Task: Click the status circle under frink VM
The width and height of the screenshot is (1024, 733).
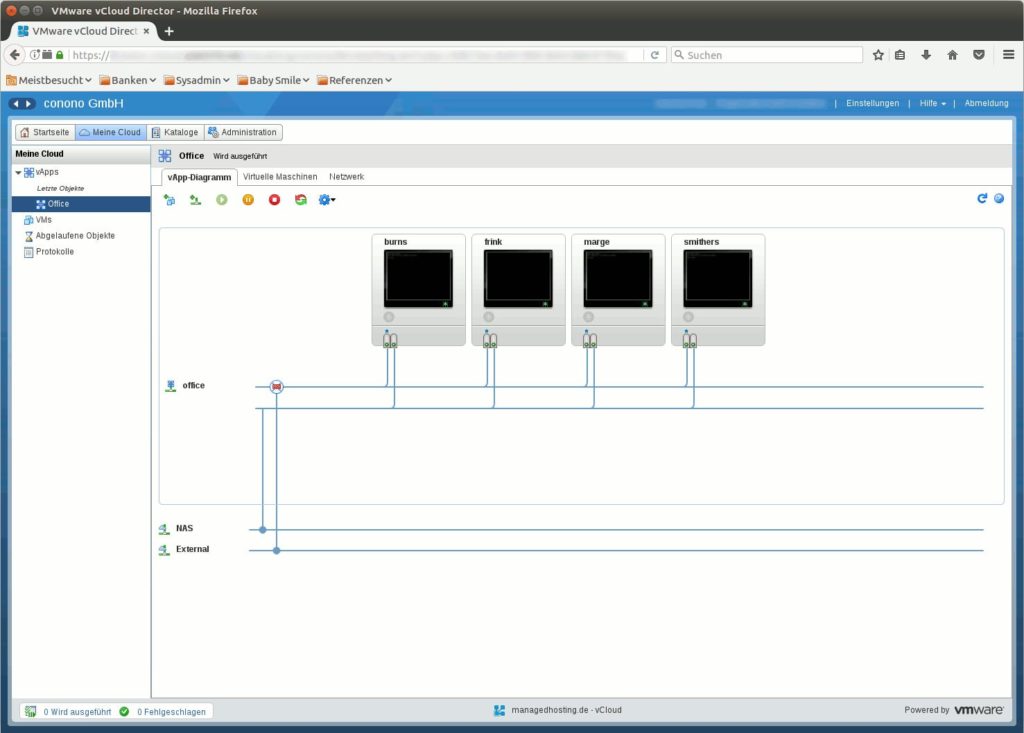Action: 488,317
